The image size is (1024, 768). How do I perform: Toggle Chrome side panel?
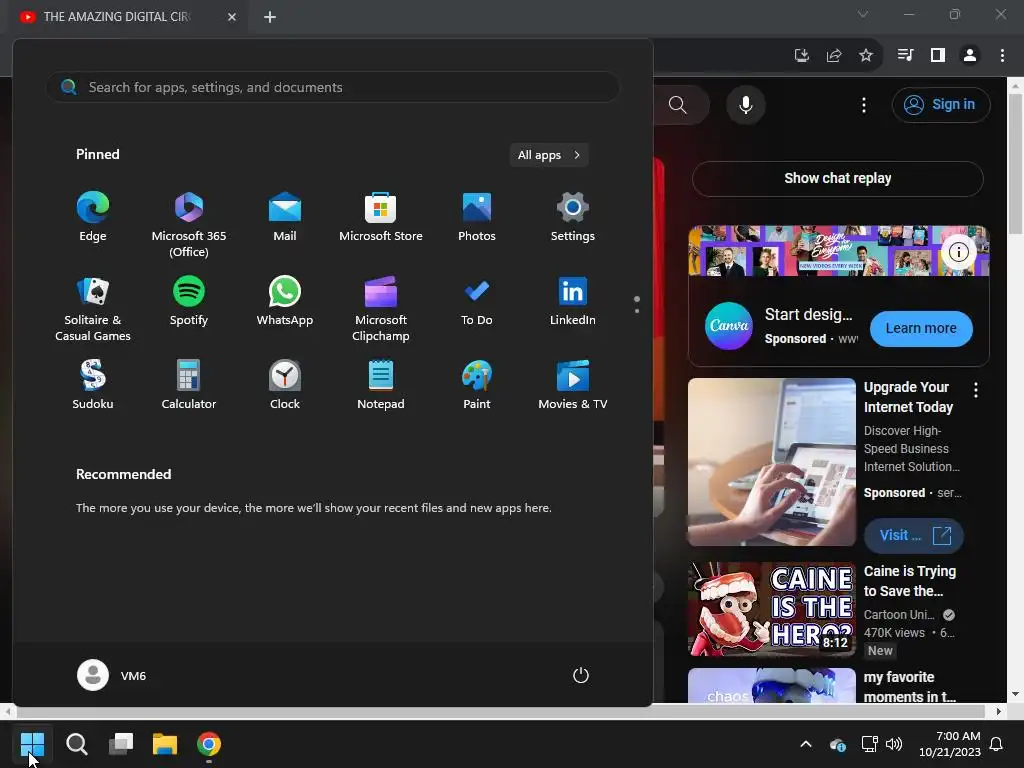point(938,56)
